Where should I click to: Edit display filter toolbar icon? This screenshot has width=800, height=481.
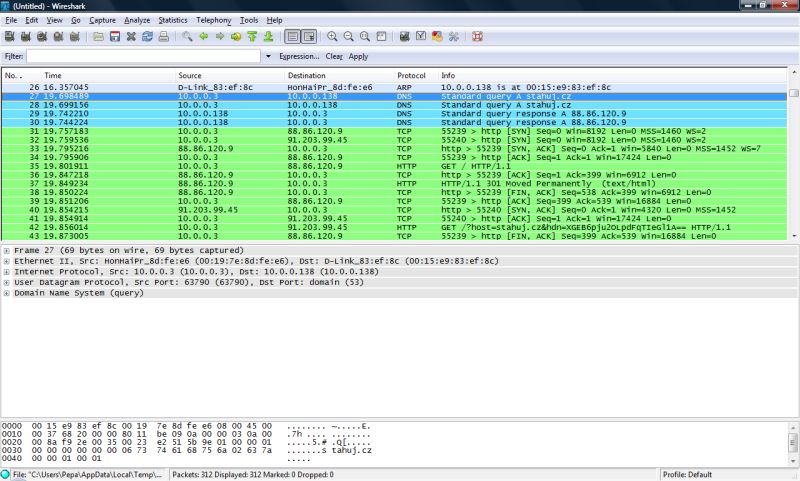pyautogui.click(x=421, y=36)
